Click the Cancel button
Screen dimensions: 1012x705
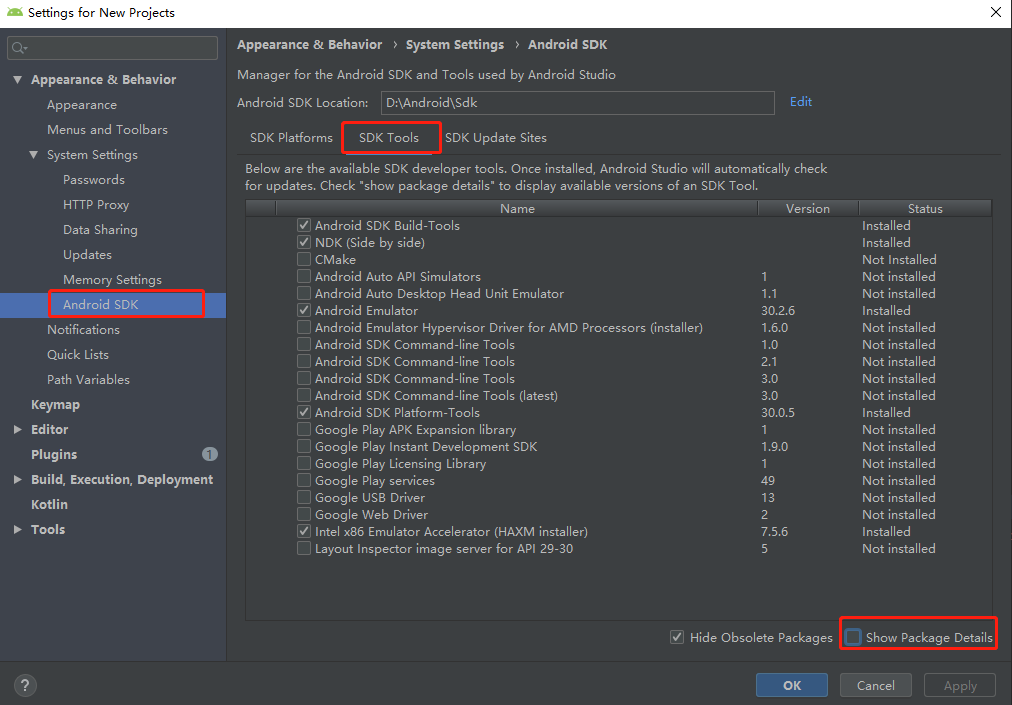pos(876,686)
